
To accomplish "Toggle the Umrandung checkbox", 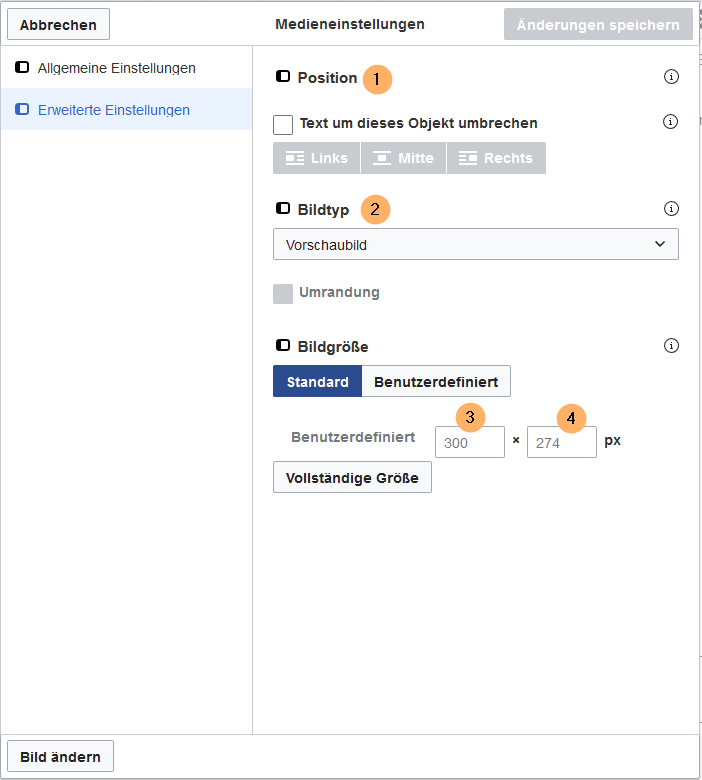I will tap(283, 293).
